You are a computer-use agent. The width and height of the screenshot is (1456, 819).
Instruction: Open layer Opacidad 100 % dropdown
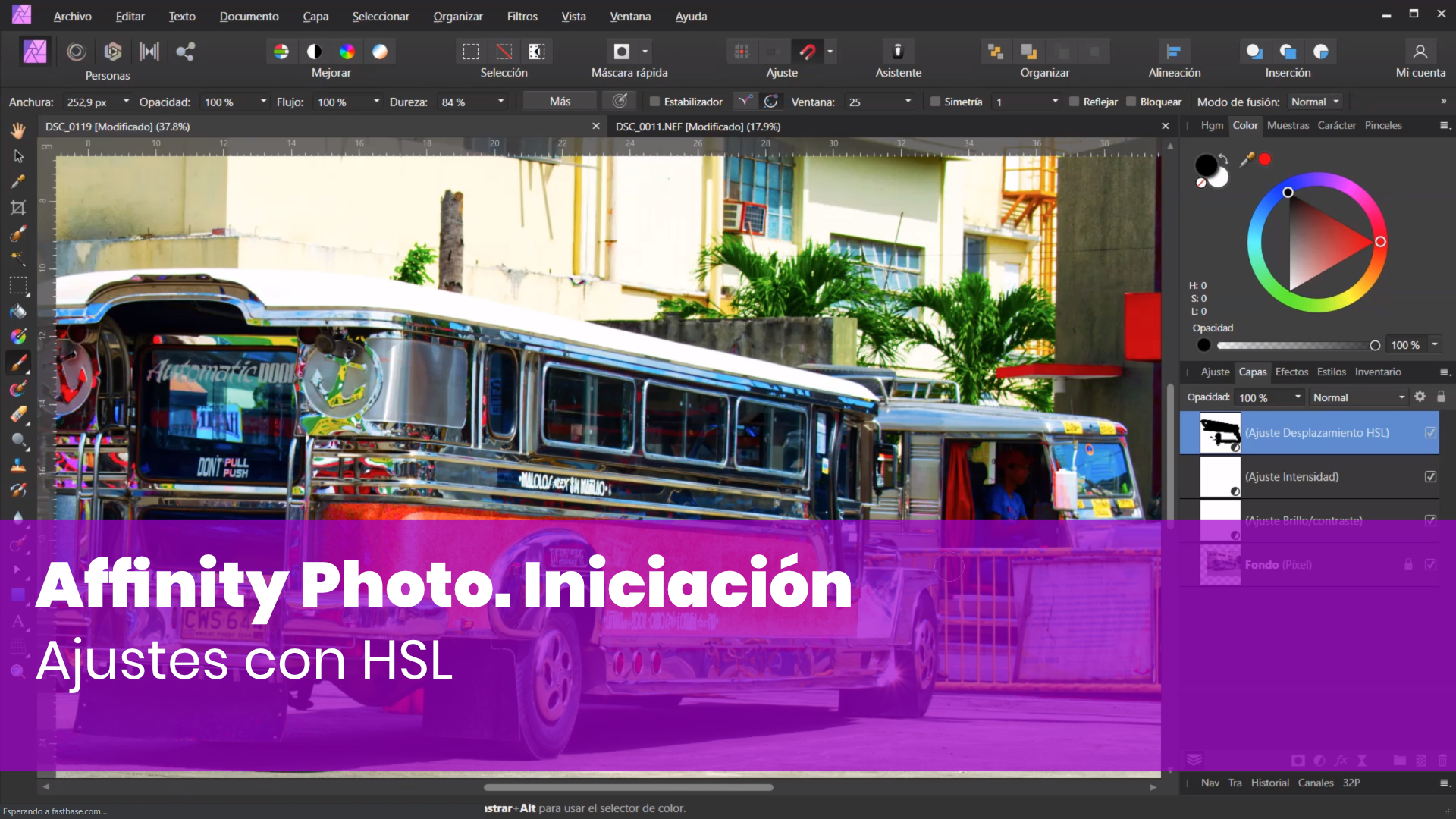pyautogui.click(x=1298, y=397)
